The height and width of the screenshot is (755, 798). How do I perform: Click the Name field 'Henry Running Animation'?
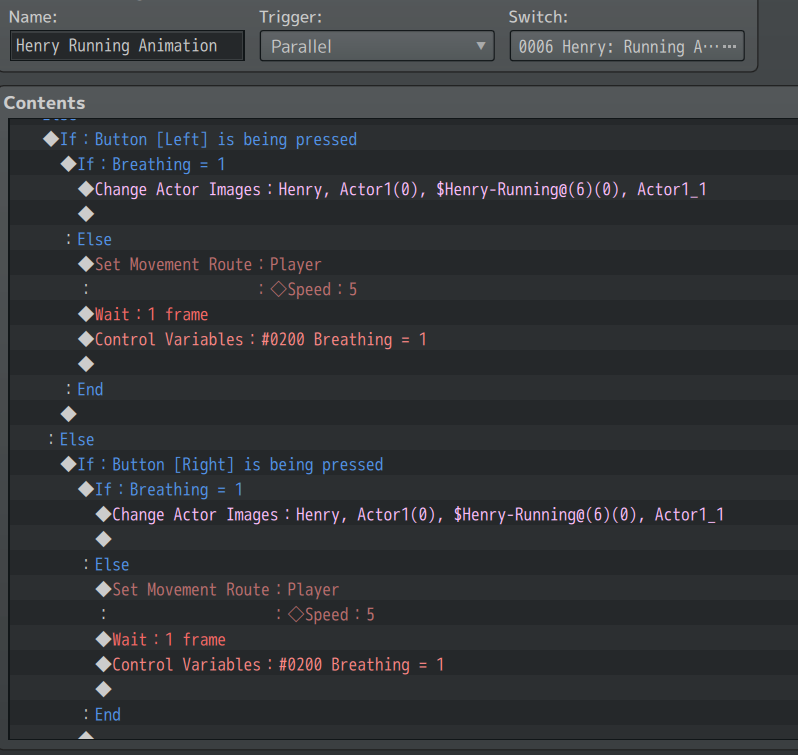pos(127,46)
